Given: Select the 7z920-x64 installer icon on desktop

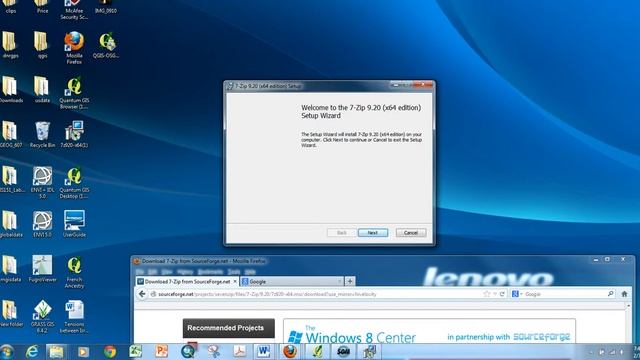Looking at the screenshot, I should [74, 134].
